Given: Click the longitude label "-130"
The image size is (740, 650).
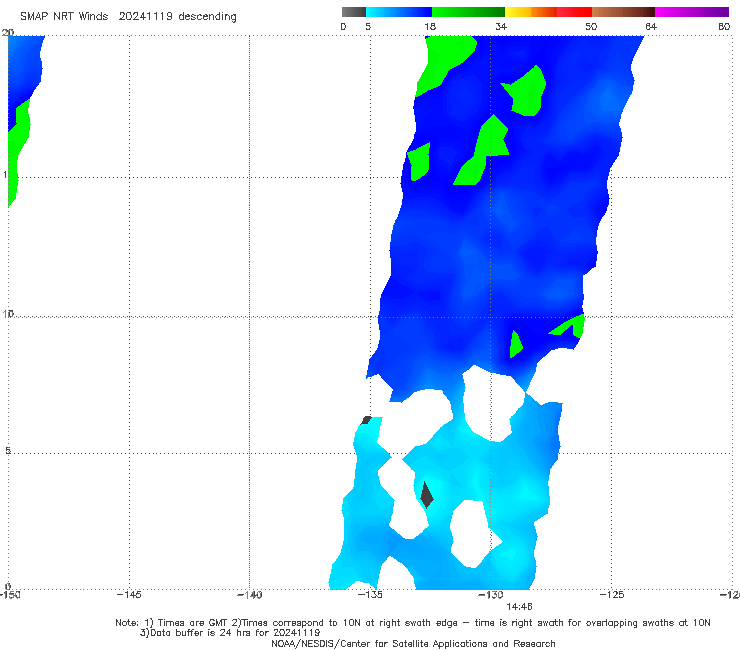Looking at the screenshot, I should click(491, 595).
